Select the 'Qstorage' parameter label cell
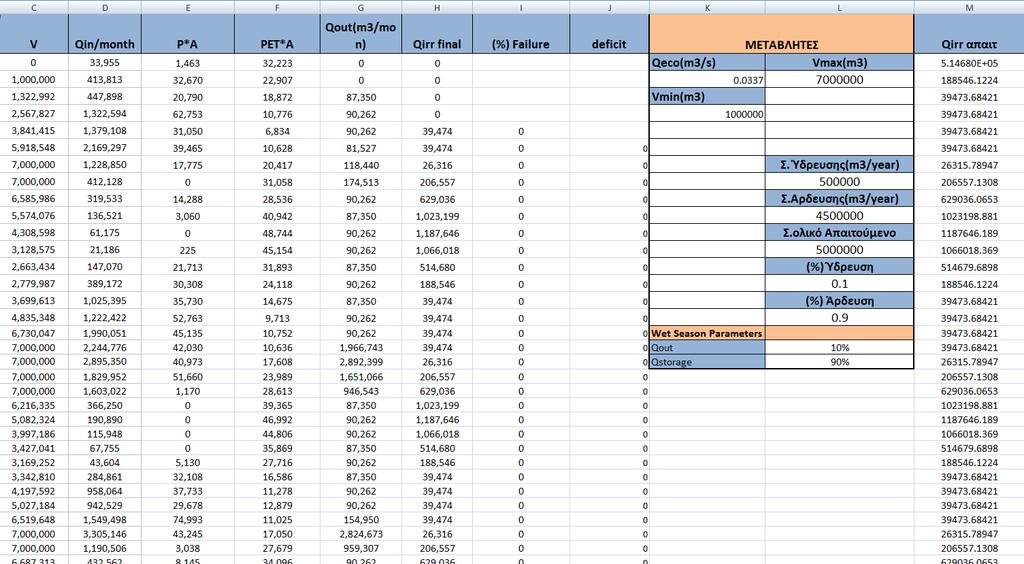 [707, 362]
